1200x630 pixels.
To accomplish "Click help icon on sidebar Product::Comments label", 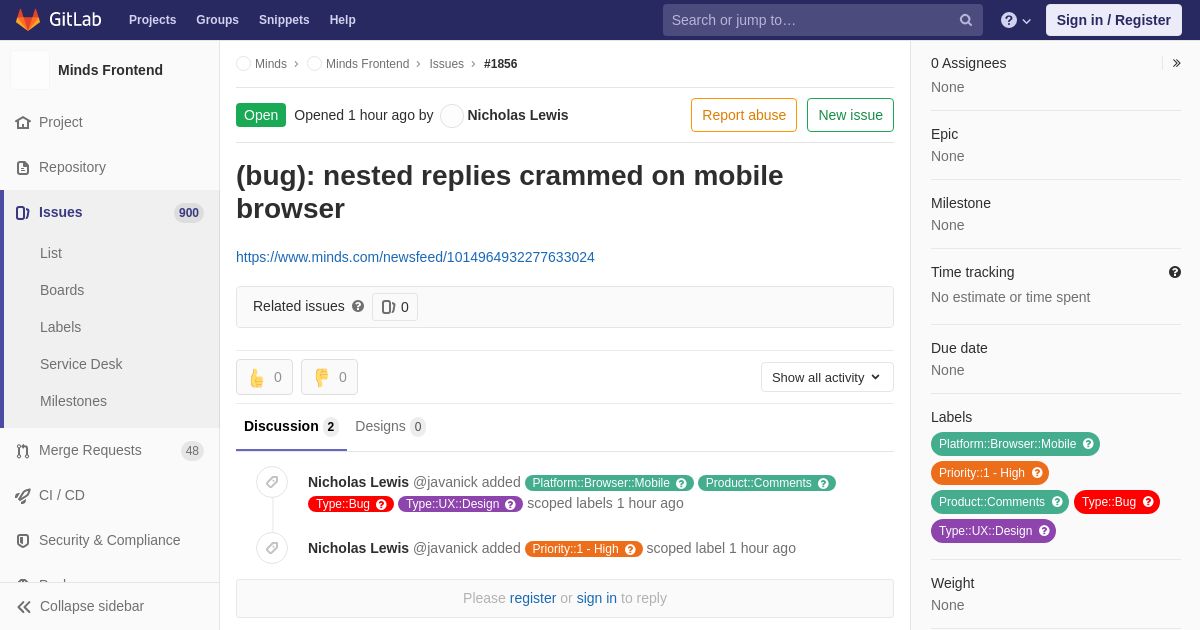I will point(1057,502).
